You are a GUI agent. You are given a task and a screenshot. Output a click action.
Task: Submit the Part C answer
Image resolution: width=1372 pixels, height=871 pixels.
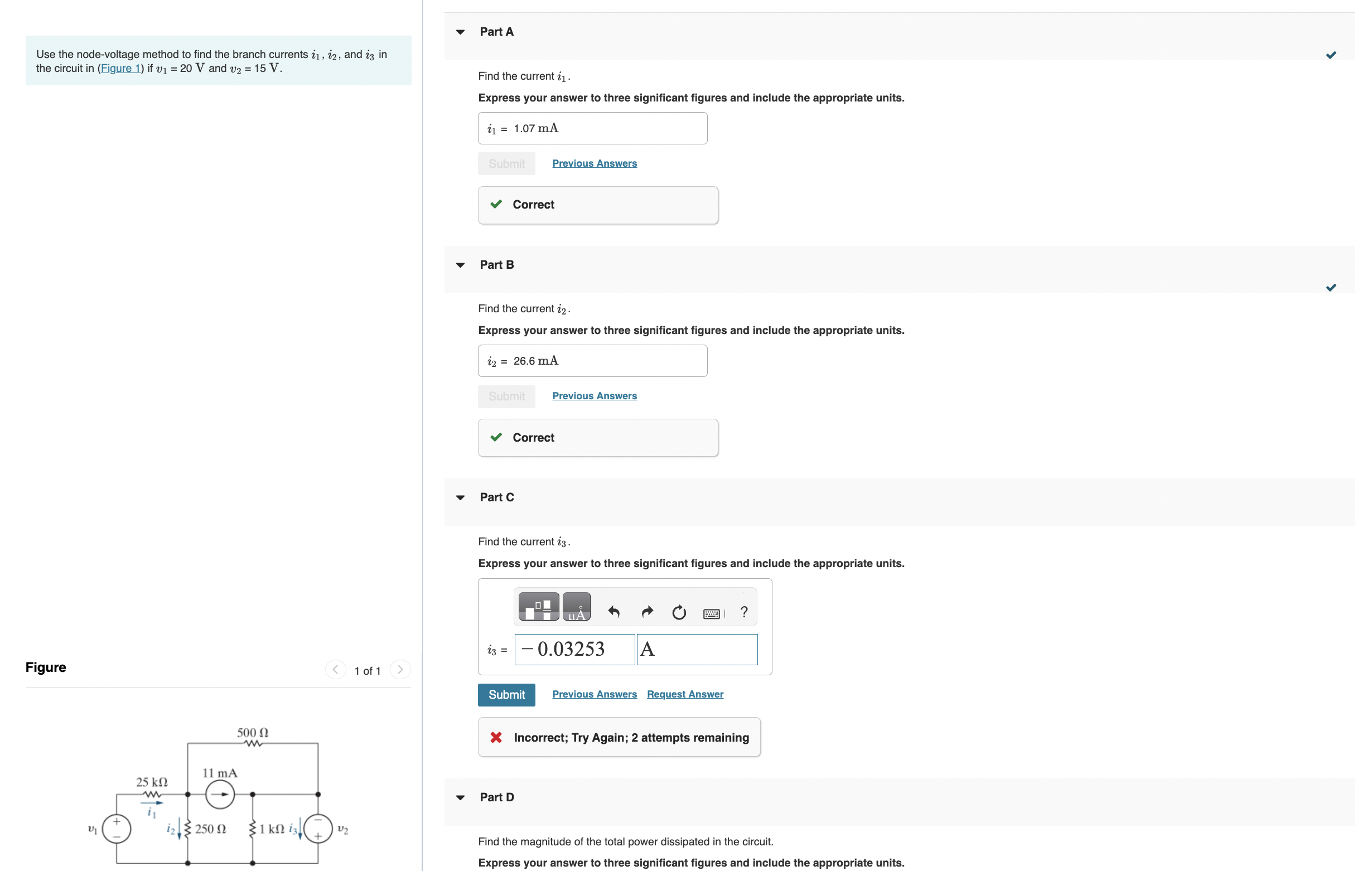[x=506, y=694]
